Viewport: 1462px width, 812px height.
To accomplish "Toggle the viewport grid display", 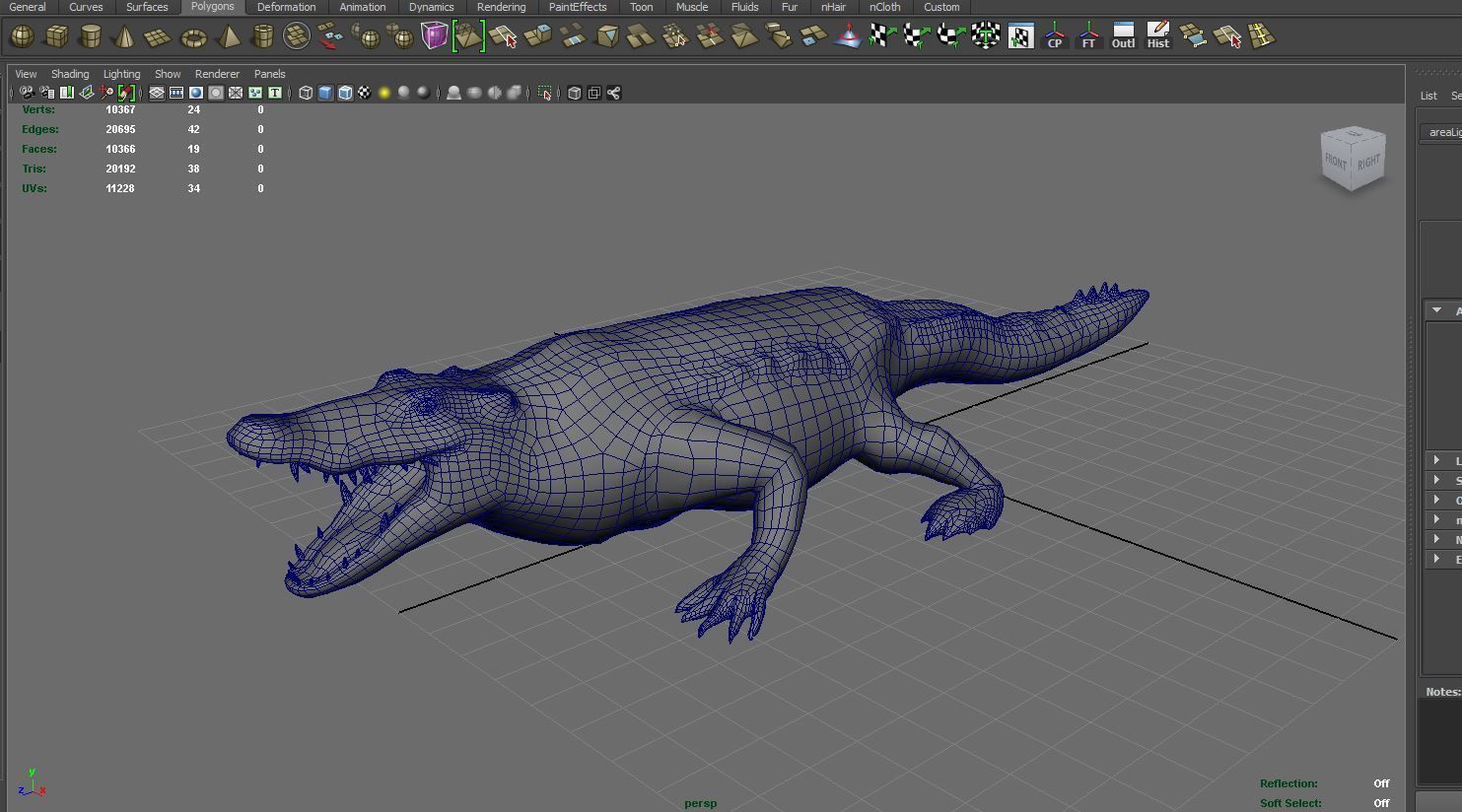I will 157,93.
